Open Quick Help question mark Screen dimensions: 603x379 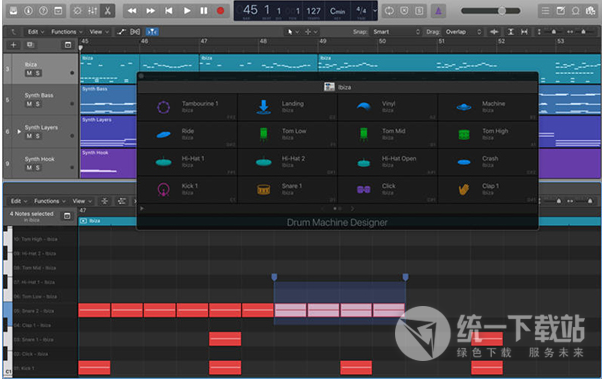pos(43,11)
